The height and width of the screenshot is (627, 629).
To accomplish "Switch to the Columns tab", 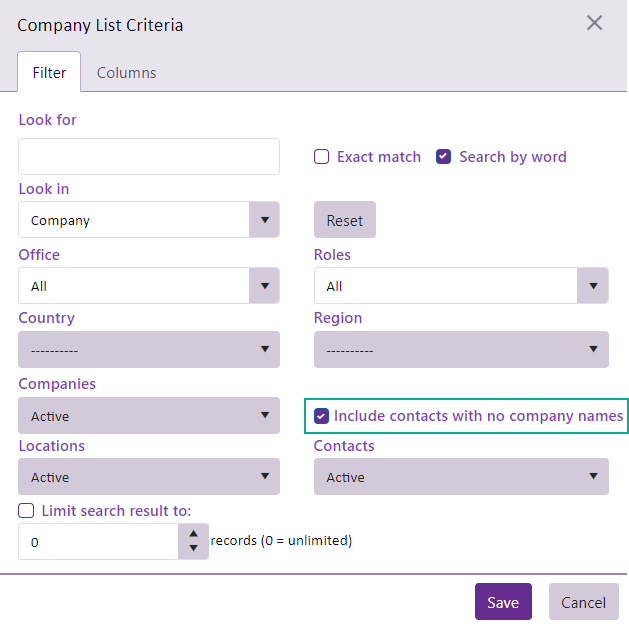I will [x=126, y=73].
